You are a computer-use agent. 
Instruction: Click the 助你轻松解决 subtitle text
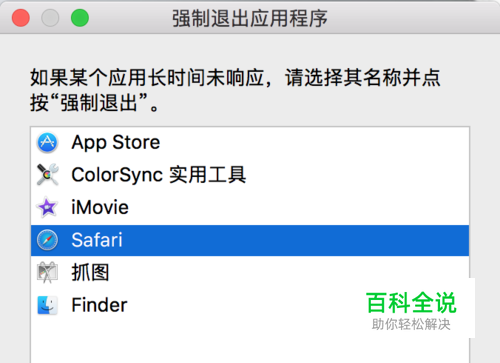411,324
